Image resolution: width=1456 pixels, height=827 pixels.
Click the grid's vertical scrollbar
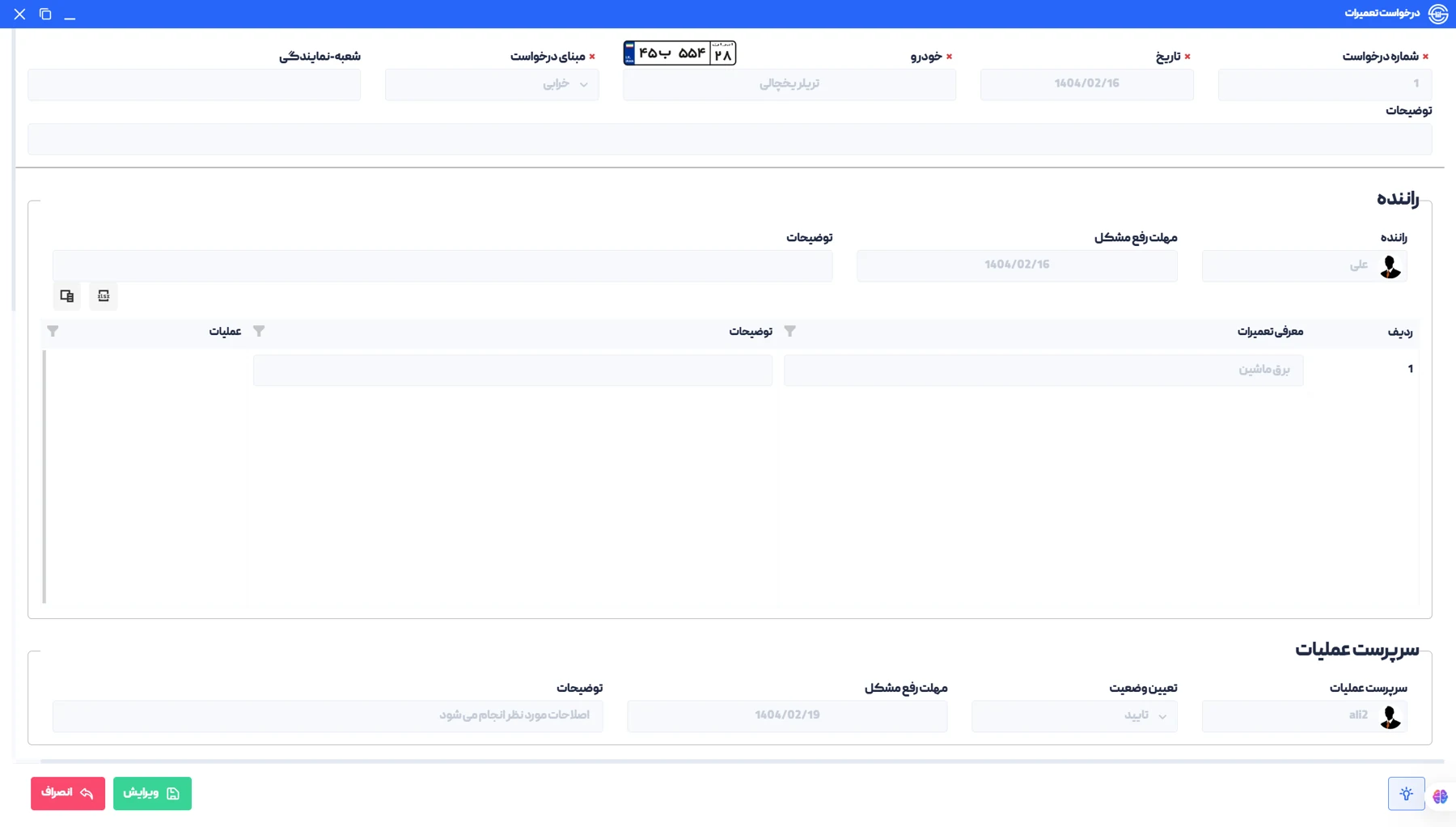click(44, 477)
